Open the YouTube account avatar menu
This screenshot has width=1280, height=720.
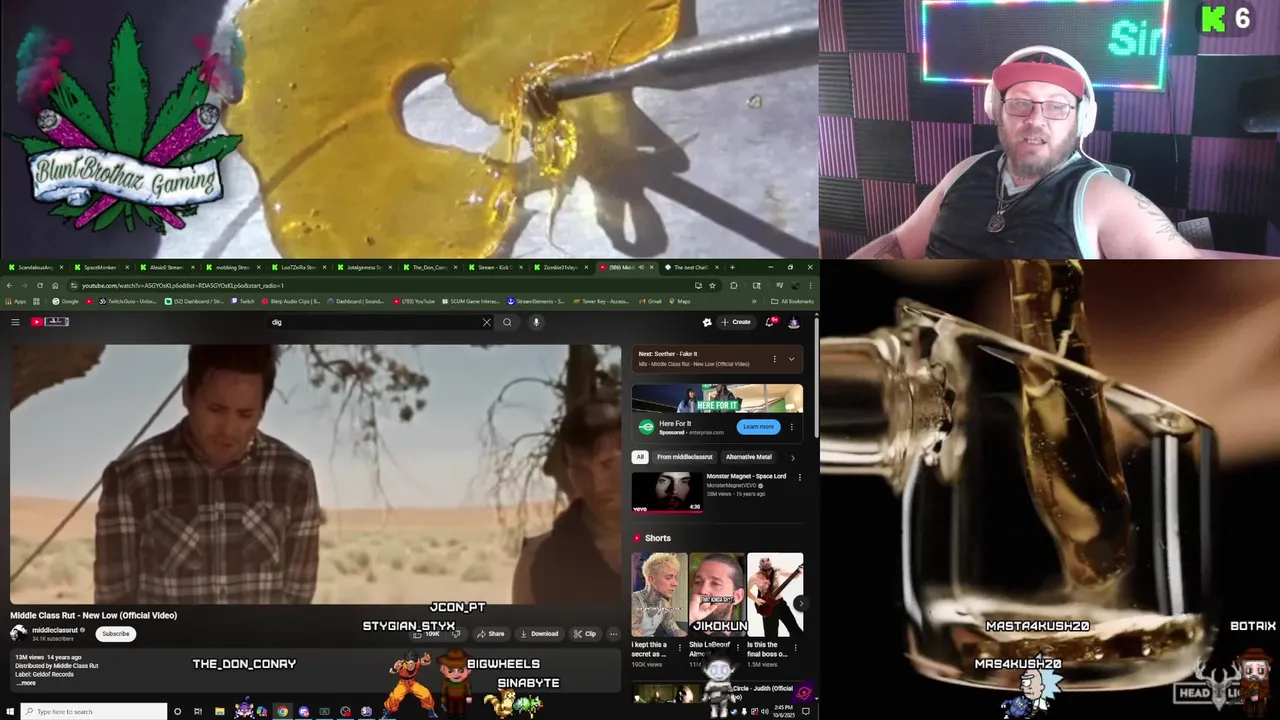(794, 322)
